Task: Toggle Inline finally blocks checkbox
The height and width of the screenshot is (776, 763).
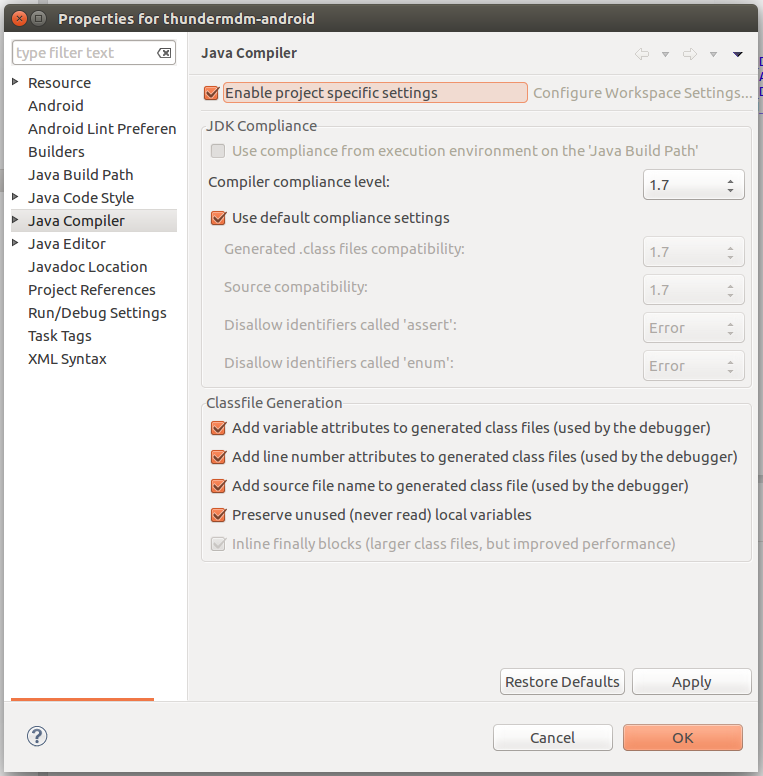Action: [x=218, y=544]
